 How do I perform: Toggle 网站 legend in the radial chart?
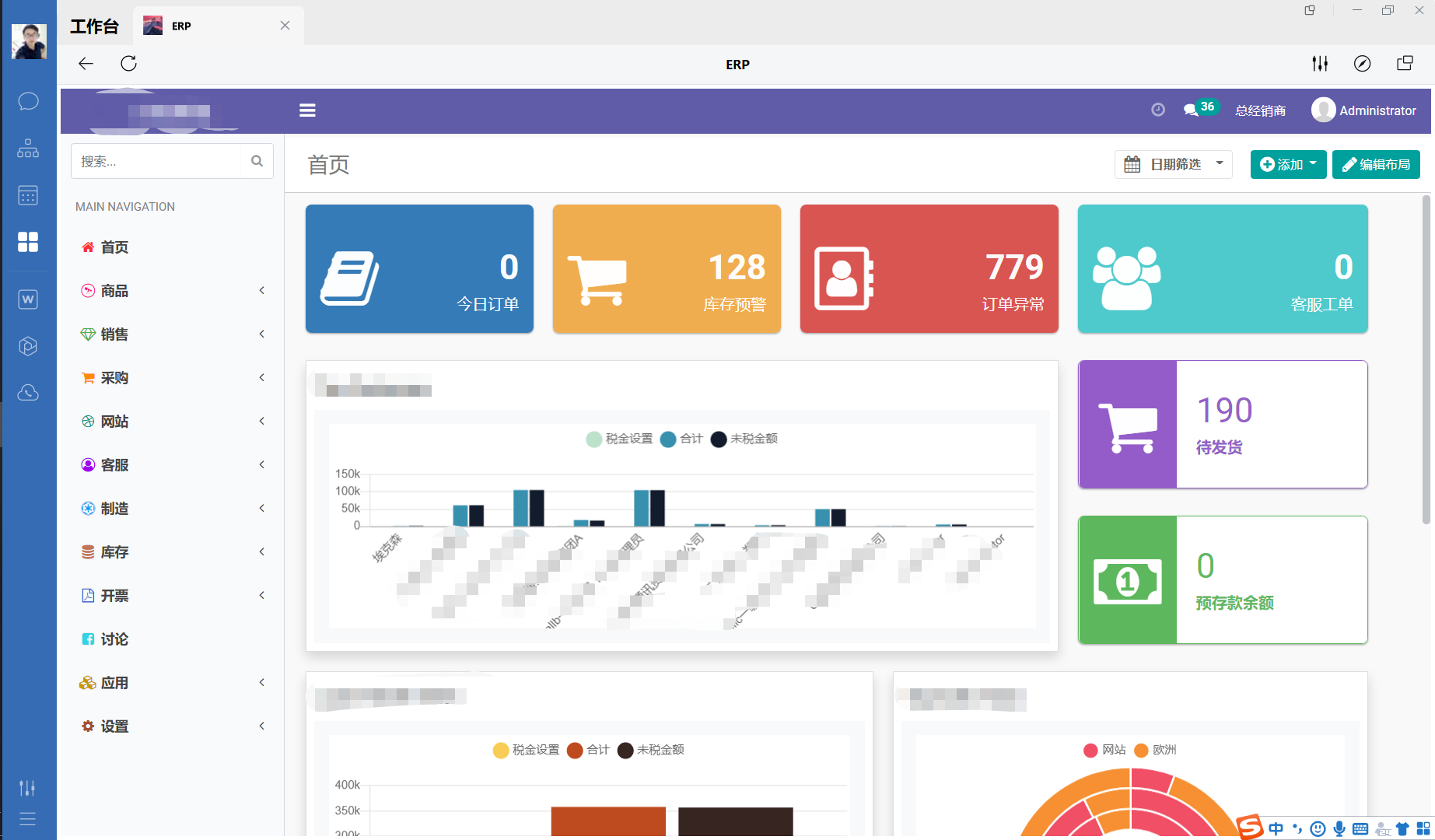[x=1104, y=751]
